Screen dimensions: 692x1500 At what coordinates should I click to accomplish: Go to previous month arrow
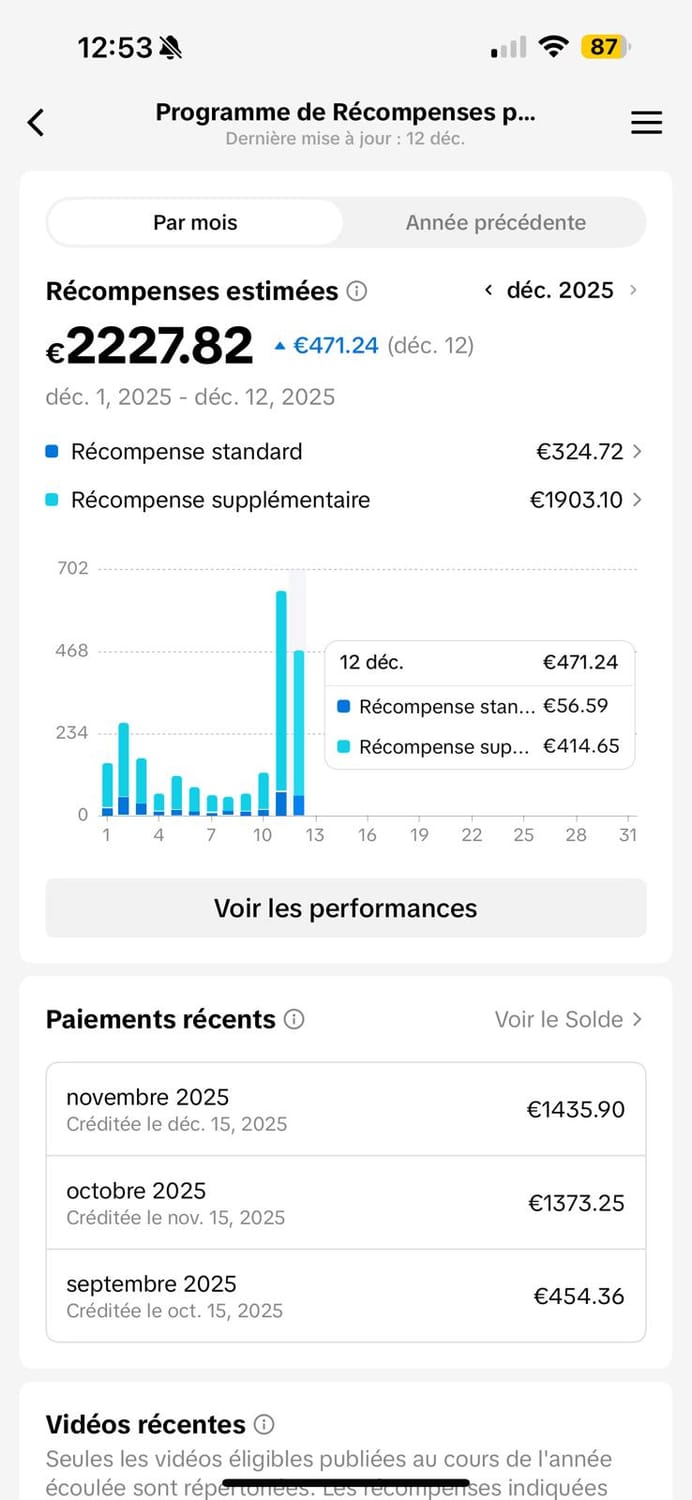tap(488, 290)
